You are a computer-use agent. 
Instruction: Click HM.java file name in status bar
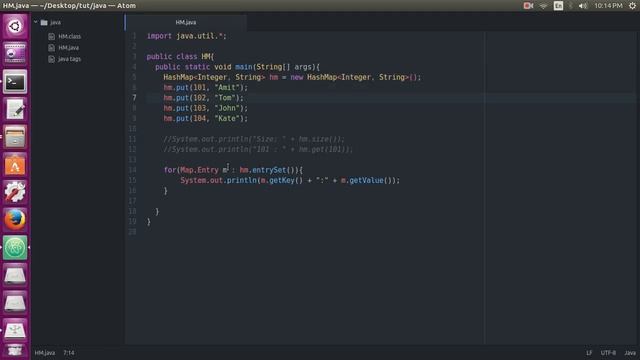44,353
